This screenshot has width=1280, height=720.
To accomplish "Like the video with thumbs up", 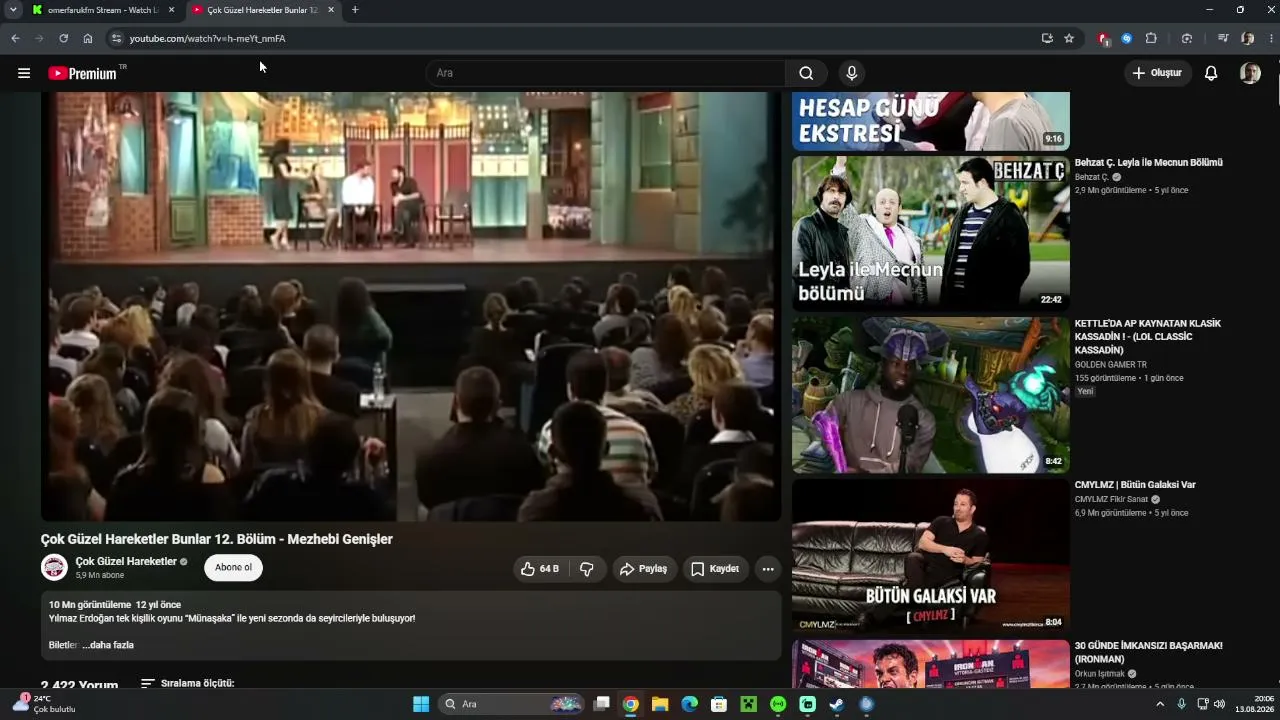I will click(540, 569).
